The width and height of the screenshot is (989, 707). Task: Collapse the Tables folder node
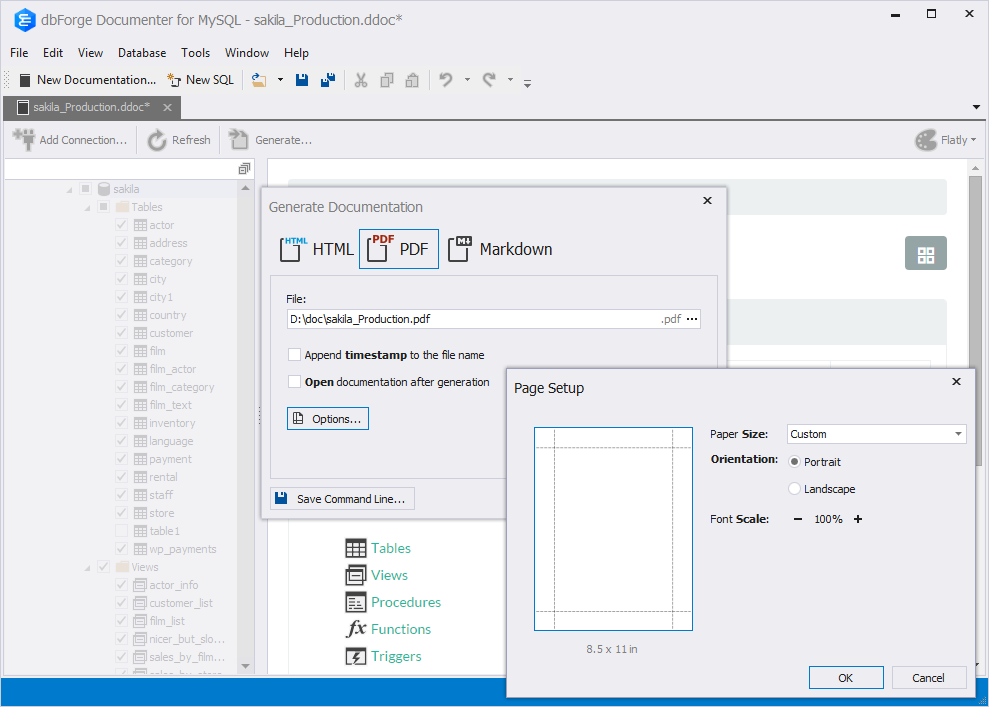[87, 207]
